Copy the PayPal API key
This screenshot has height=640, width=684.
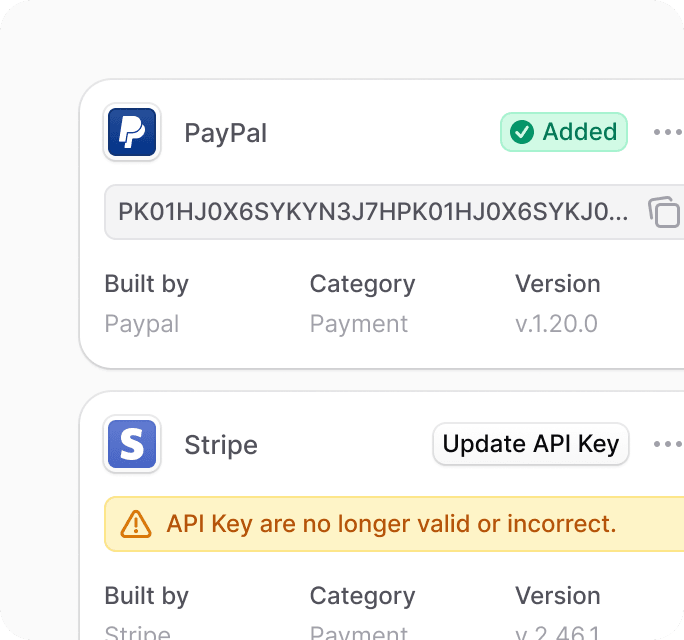(x=664, y=212)
